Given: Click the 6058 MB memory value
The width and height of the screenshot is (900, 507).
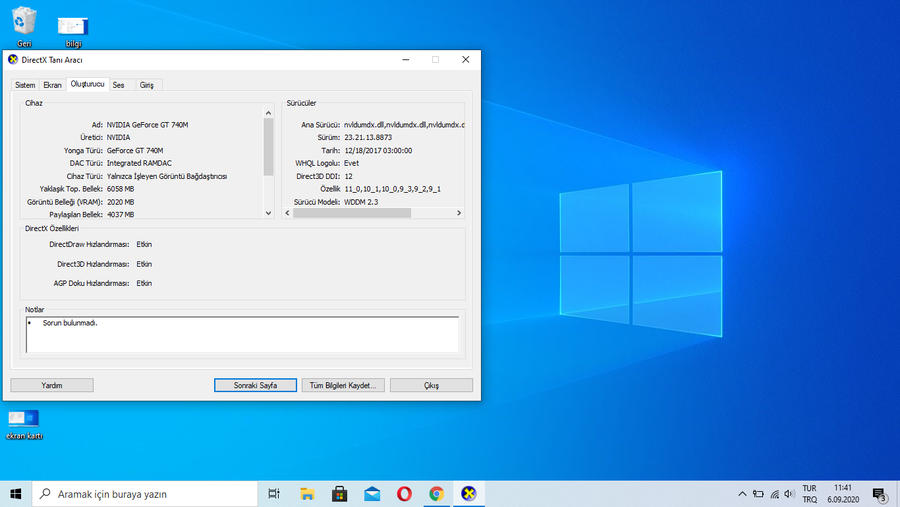Looking at the screenshot, I should pyautogui.click(x=121, y=189).
